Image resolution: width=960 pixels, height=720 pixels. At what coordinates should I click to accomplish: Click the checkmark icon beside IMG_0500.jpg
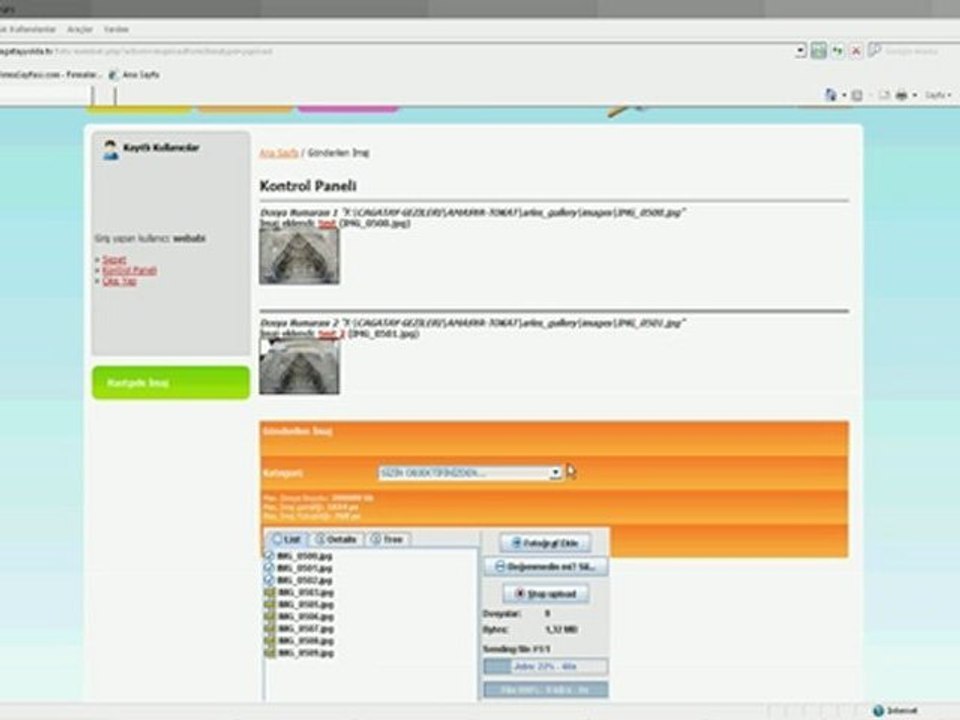269,555
